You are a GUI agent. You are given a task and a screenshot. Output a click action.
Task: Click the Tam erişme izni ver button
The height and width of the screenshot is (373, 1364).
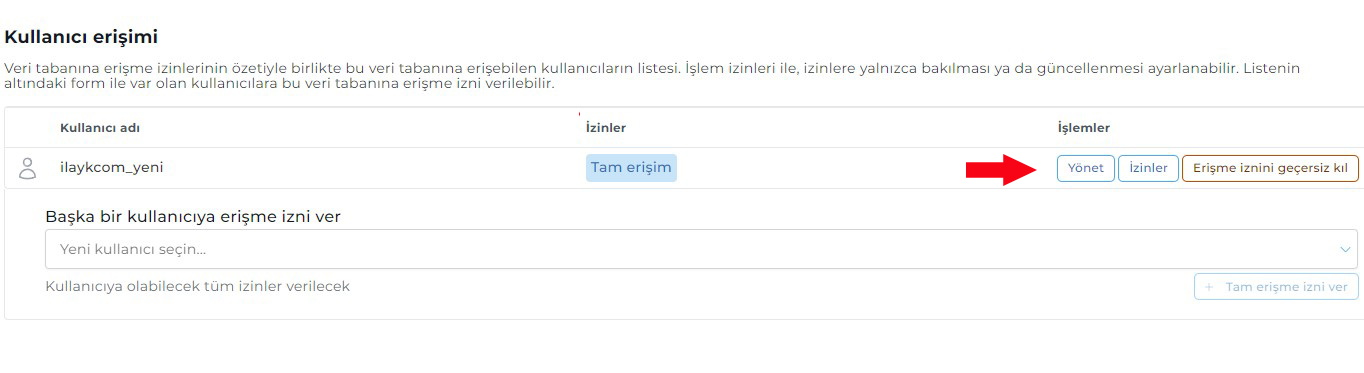pos(1276,287)
